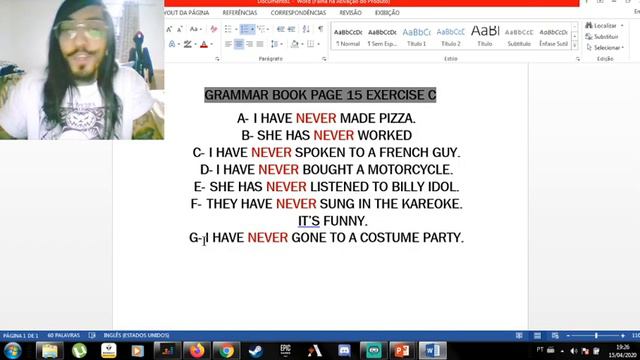
Task: Open the Referências tab
Action: tap(240, 13)
